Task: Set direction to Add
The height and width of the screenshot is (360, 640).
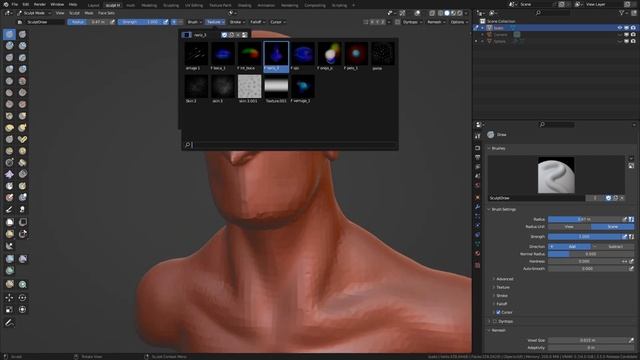Action: (x=569, y=247)
